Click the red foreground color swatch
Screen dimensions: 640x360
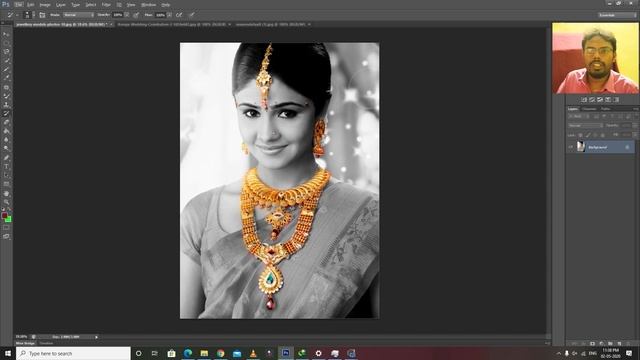pyautogui.click(x=4, y=216)
